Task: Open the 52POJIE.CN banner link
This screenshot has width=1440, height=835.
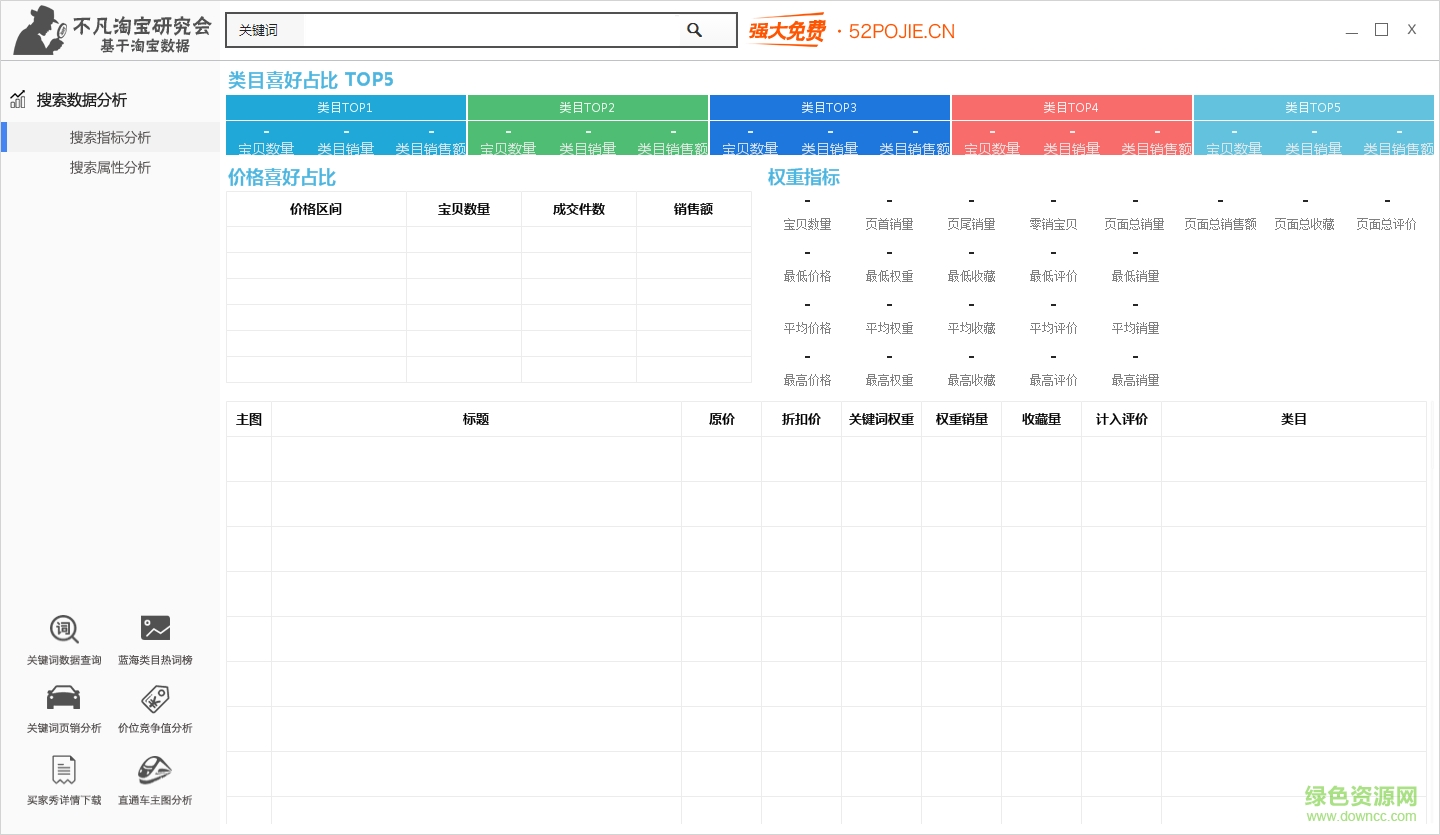Action: tap(852, 31)
